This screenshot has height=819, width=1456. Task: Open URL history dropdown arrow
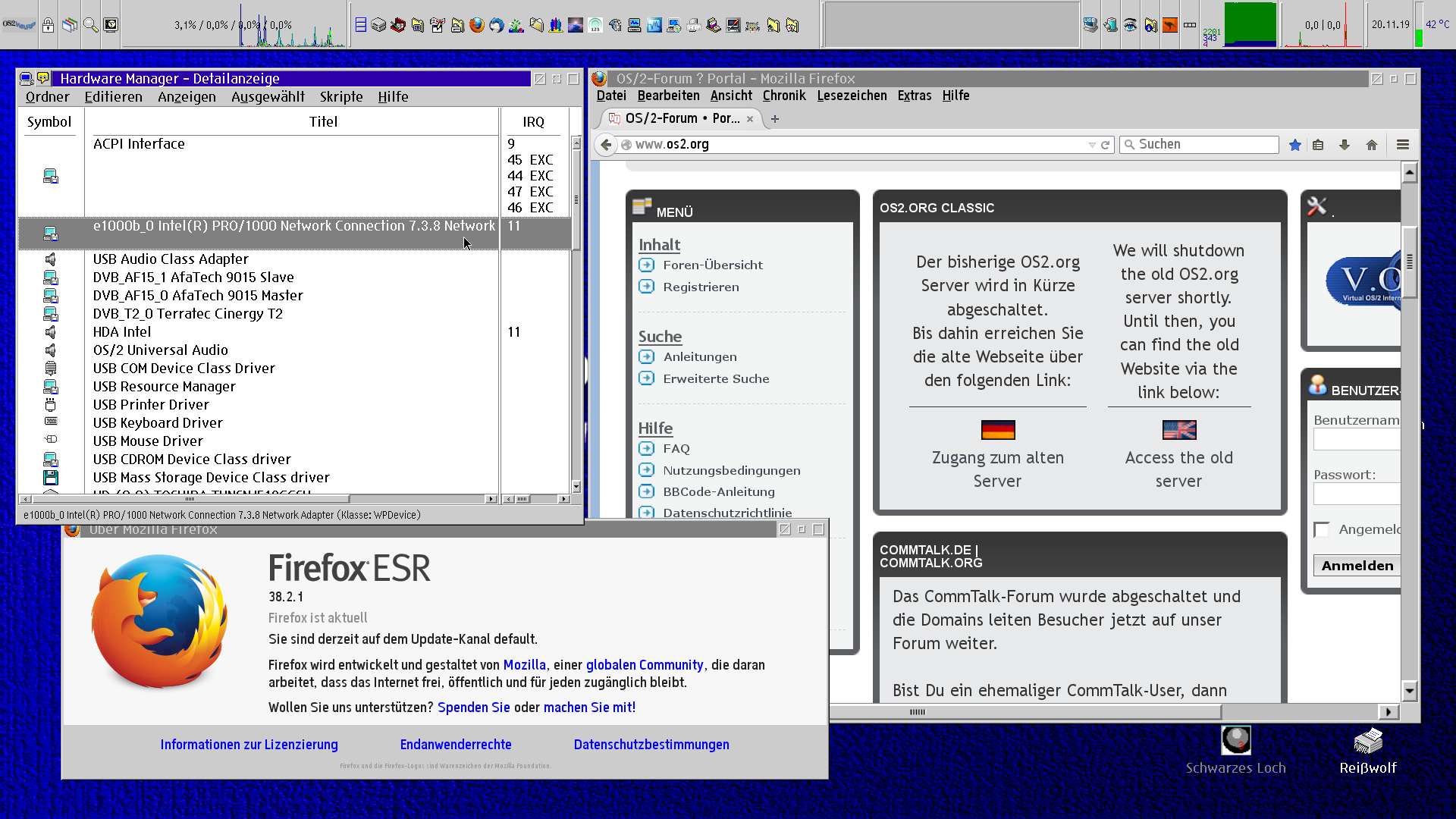(x=1092, y=144)
